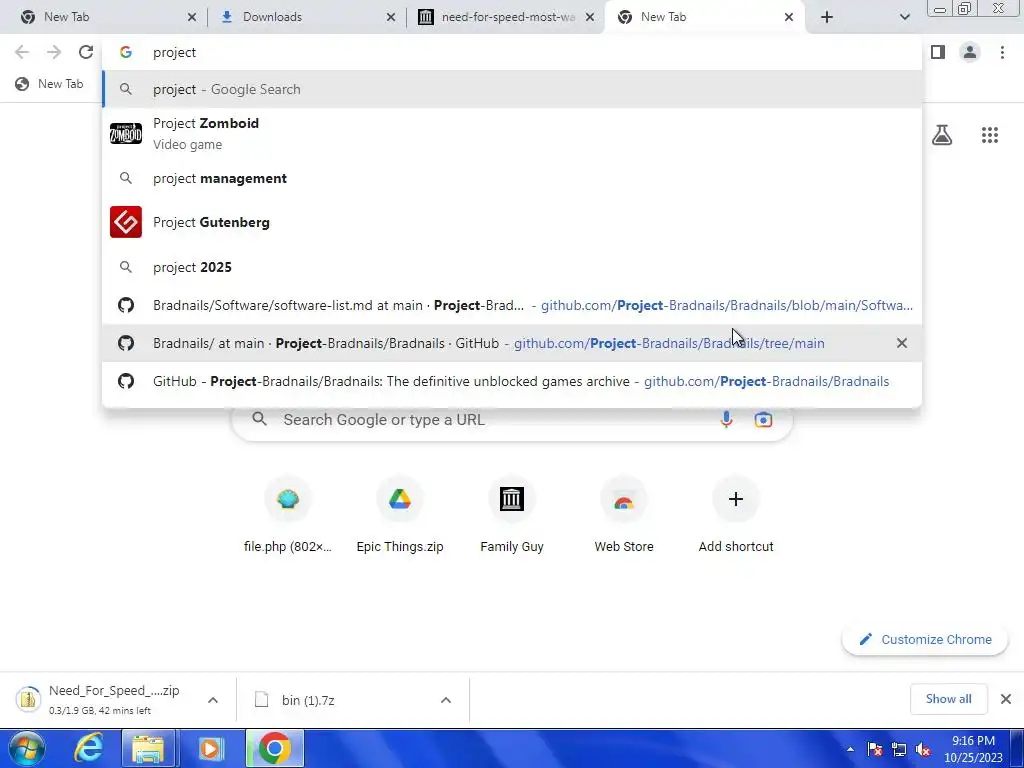The height and width of the screenshot is (768, 1024).
Task: Close the Downloads tab
Action: 391,17
